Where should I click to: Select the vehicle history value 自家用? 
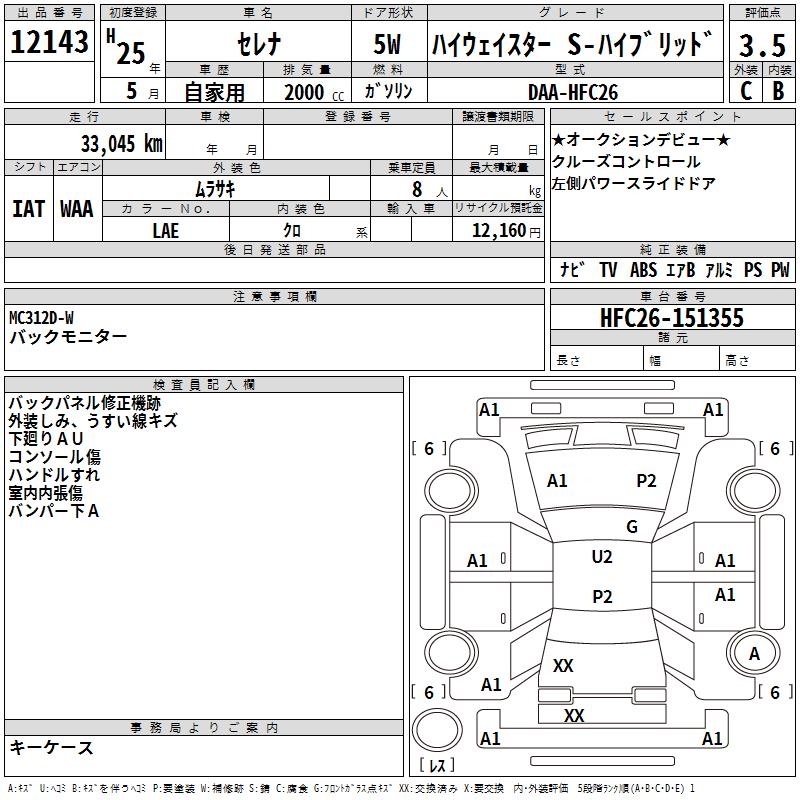click(214, 92)
